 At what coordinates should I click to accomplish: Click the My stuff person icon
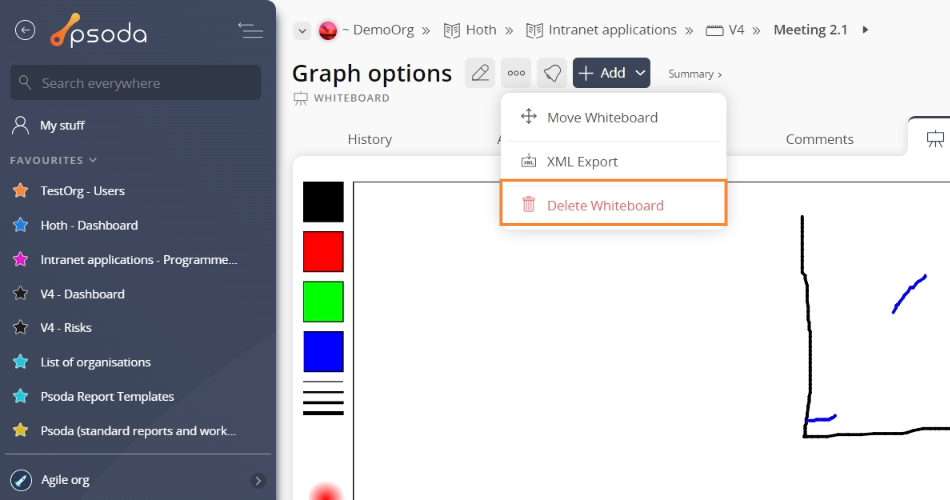21,125
